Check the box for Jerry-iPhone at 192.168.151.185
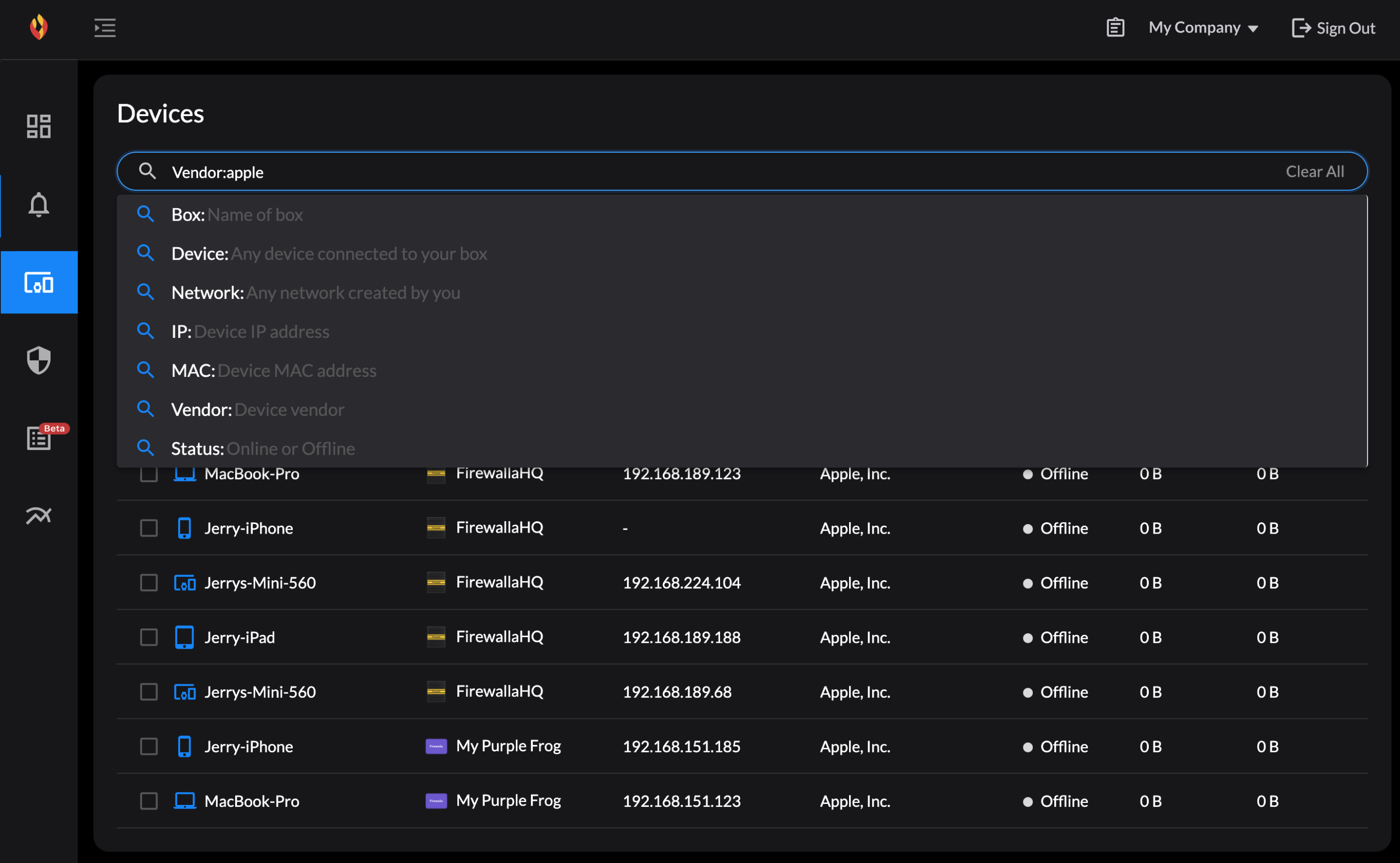This screenshot has width=1400, height=863. 149,746
